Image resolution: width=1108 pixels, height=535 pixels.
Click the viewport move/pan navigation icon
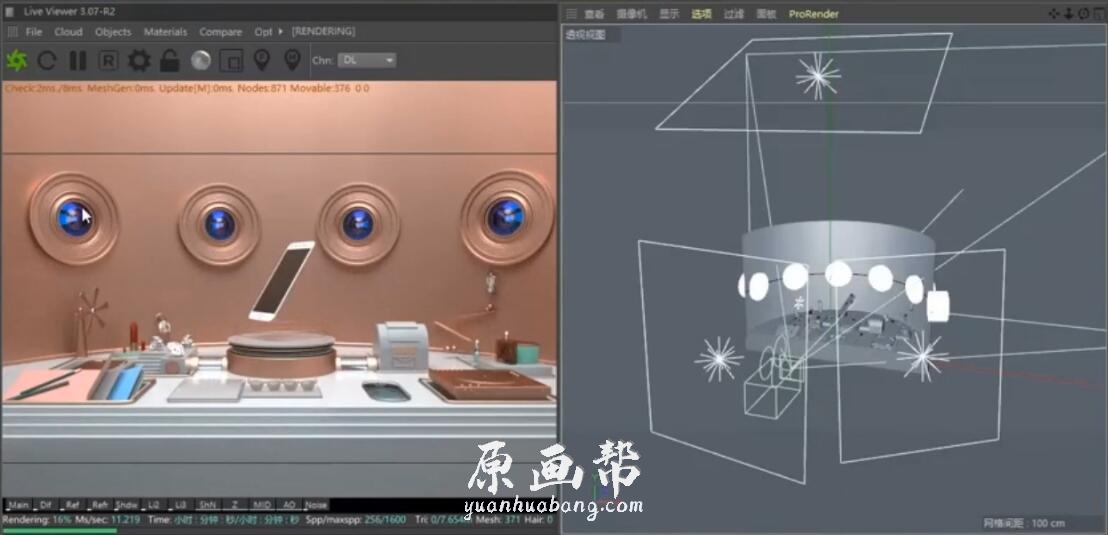[x=1055, y=14]
